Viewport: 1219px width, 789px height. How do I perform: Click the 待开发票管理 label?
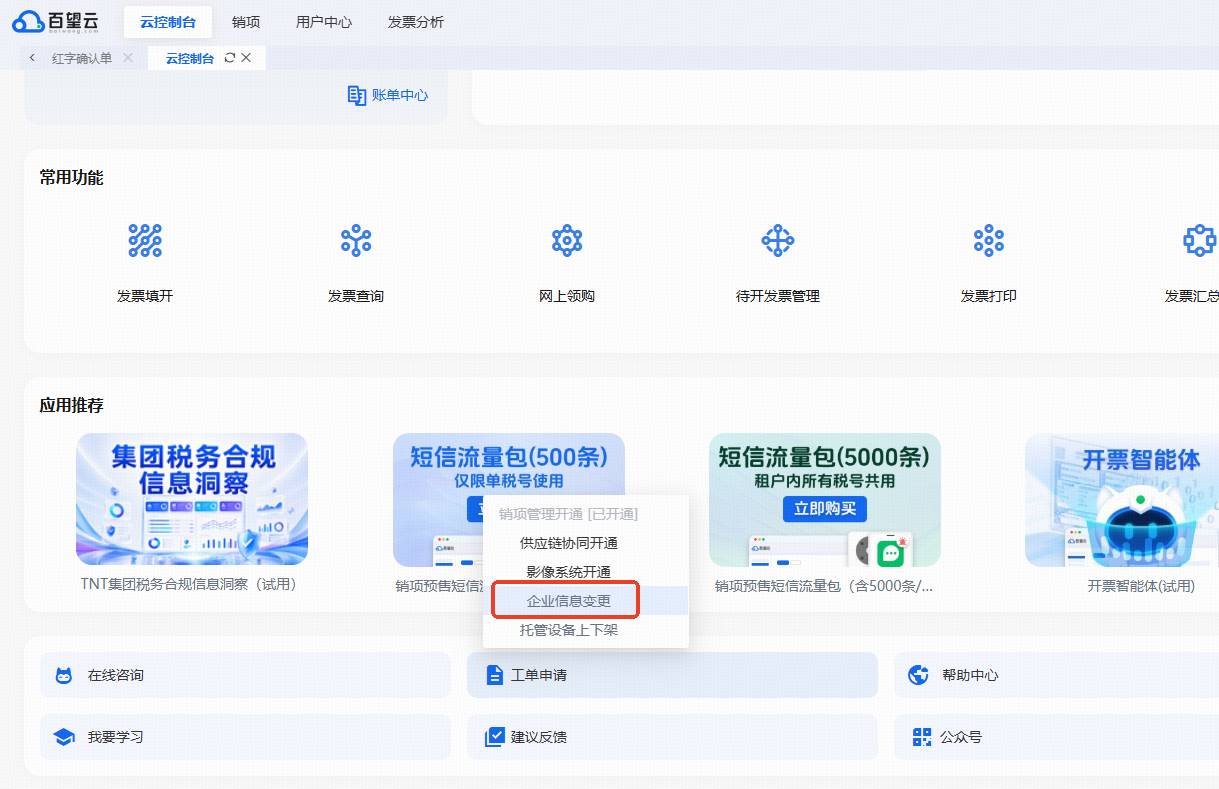coord(778,296)
